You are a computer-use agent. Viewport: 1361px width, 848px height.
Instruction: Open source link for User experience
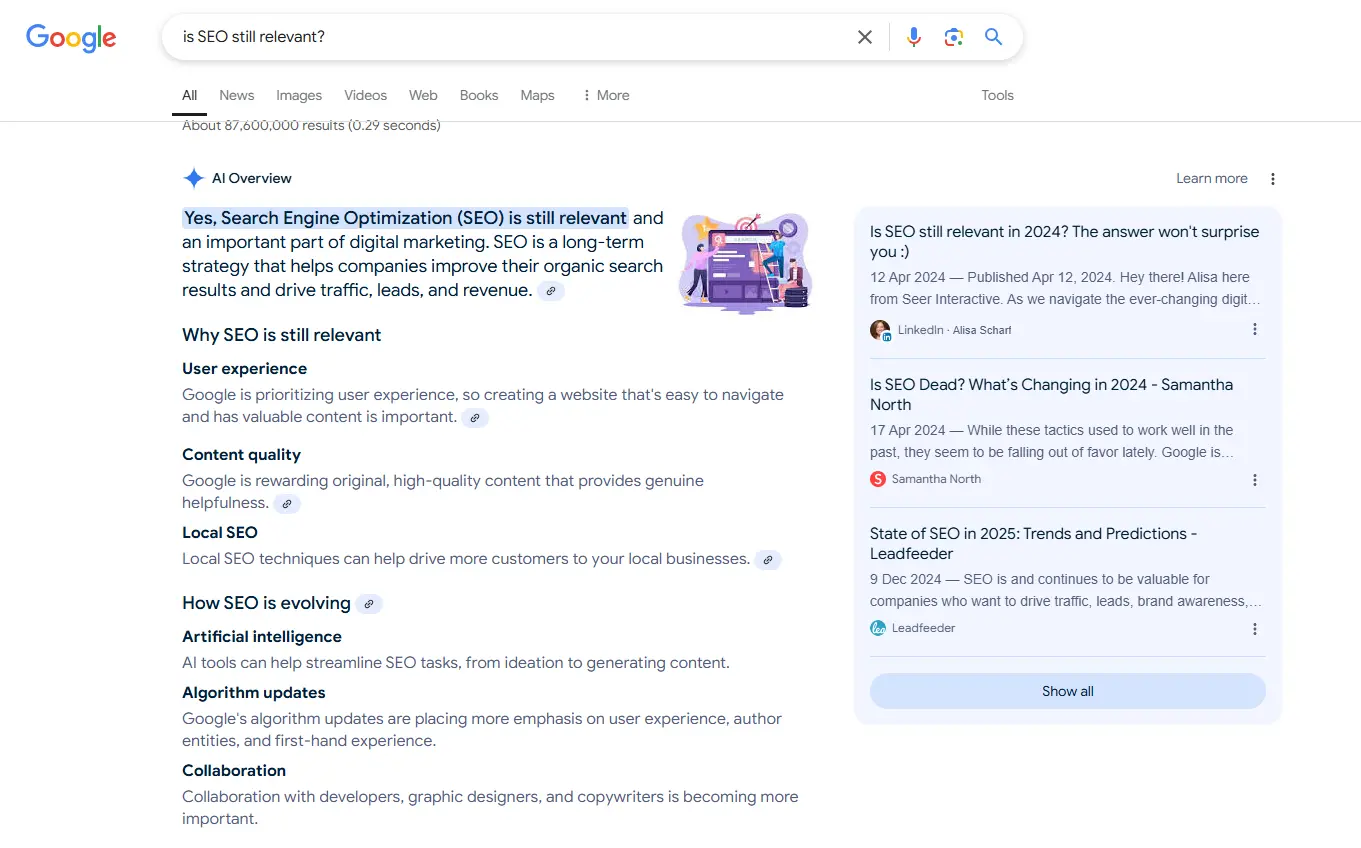tap(476, 418)
